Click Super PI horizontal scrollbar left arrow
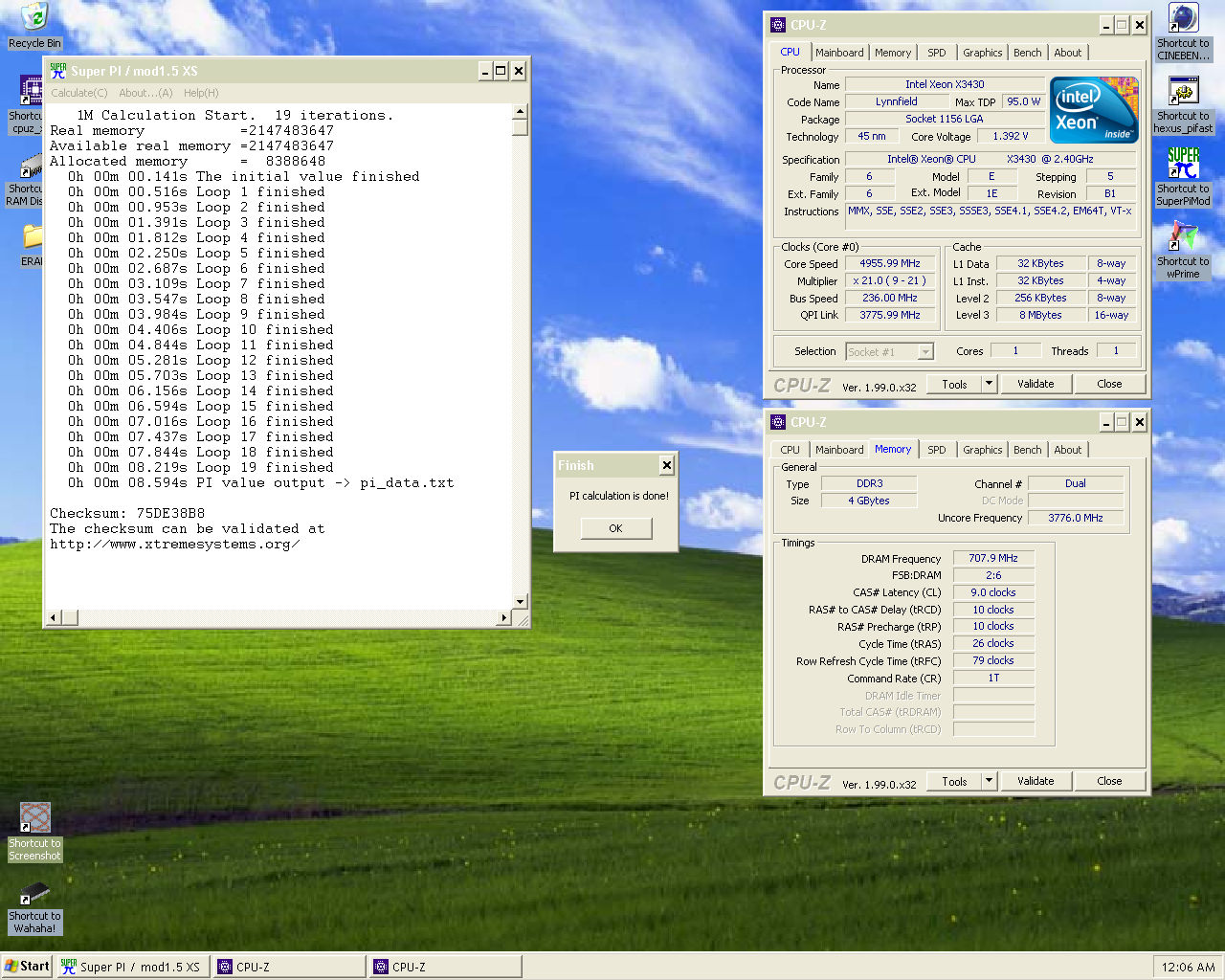This screenshot has width=1225, height=980. [x=55, y=617]
